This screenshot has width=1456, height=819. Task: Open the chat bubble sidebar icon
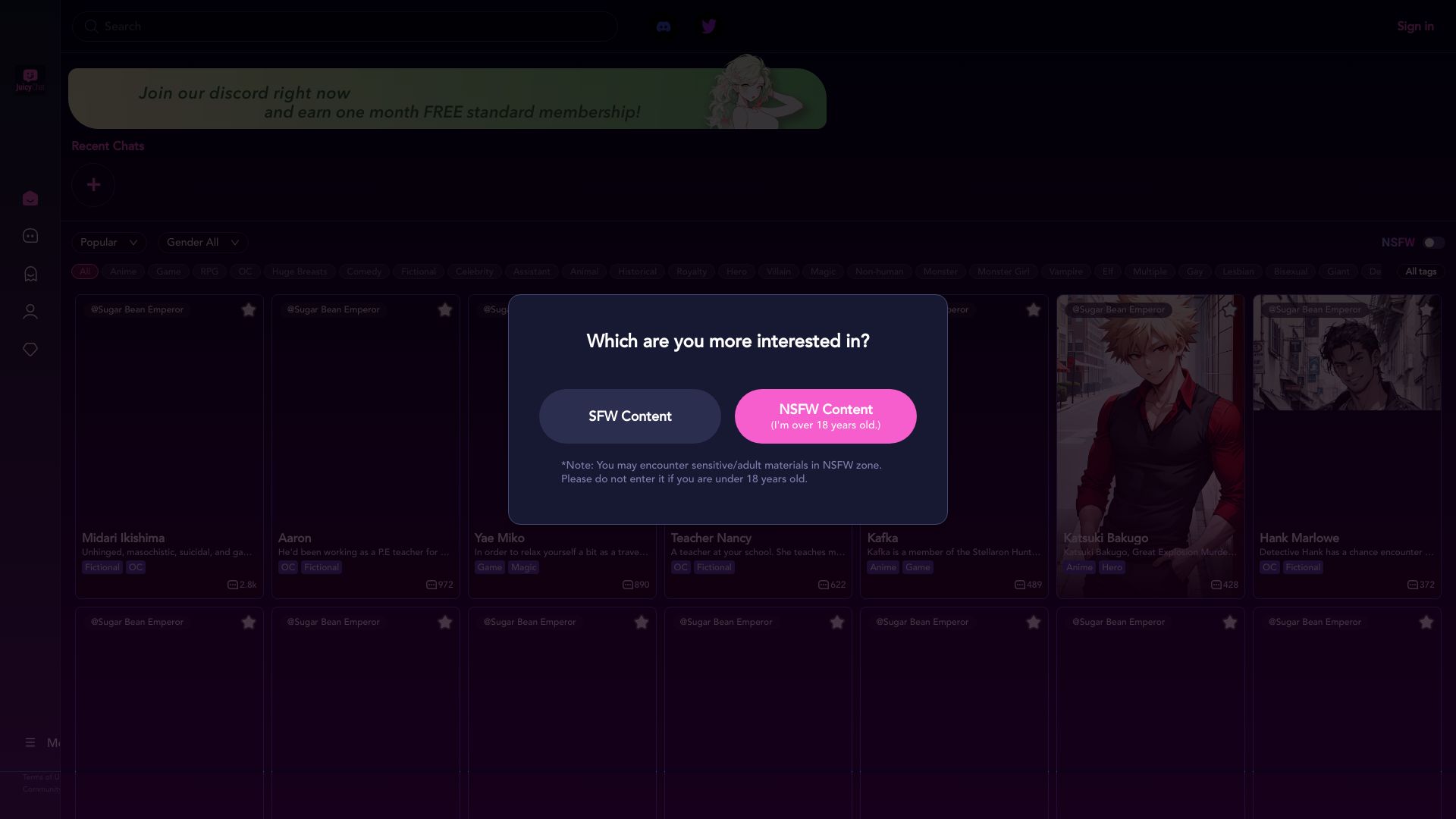coord(30,236)
